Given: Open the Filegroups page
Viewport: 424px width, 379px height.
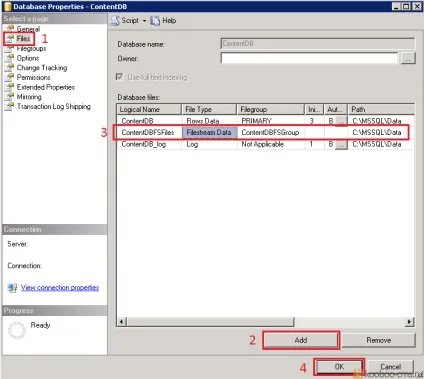Looking at the screenshot, I should click(31, 49).
